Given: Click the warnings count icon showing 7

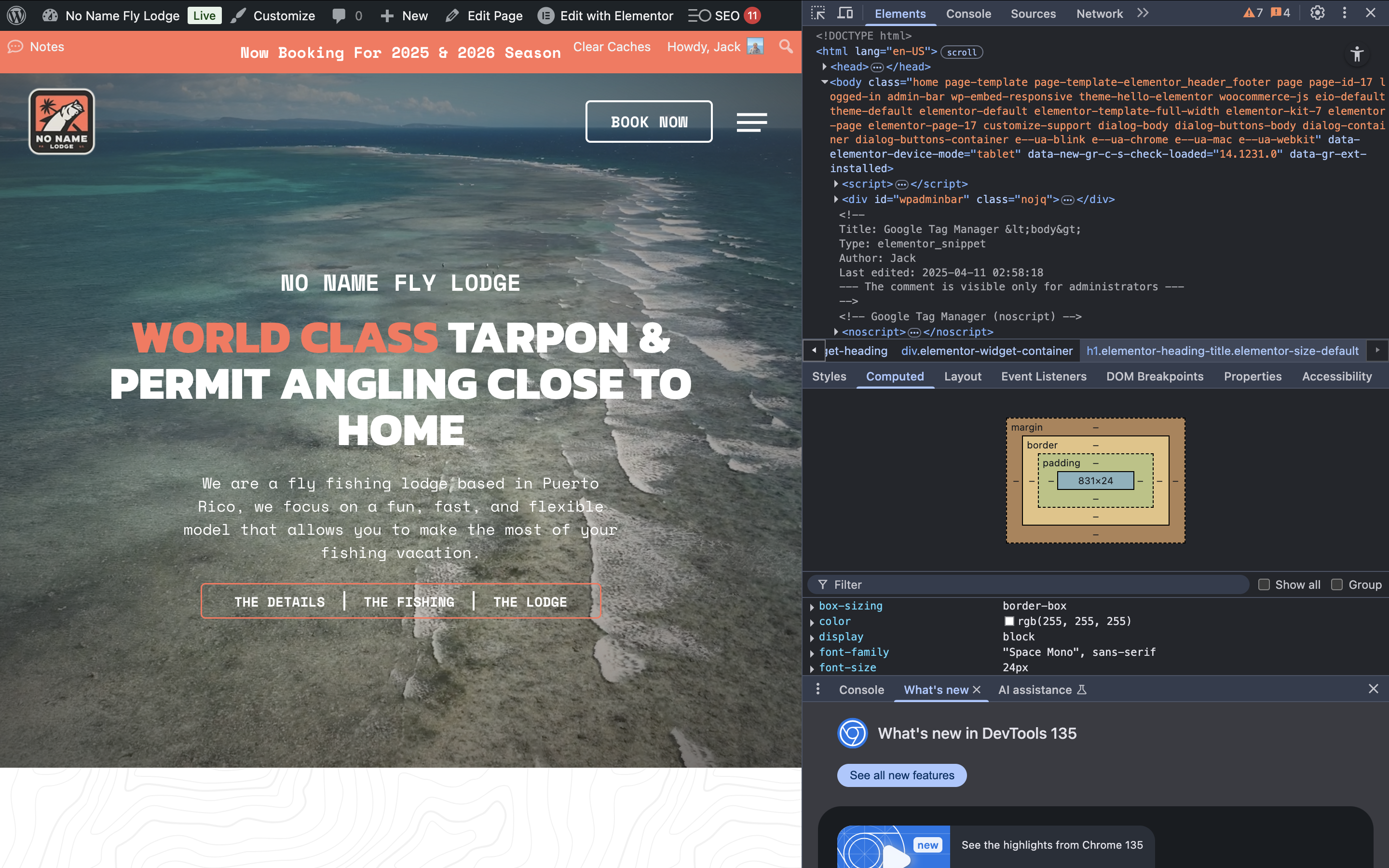Looking at the screenshot, I should pyautogui.click(x=1253, y=13).
